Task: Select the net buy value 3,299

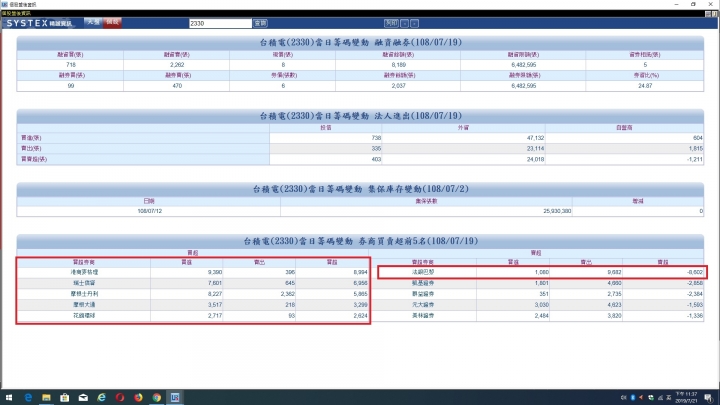Action: (360, 305)
